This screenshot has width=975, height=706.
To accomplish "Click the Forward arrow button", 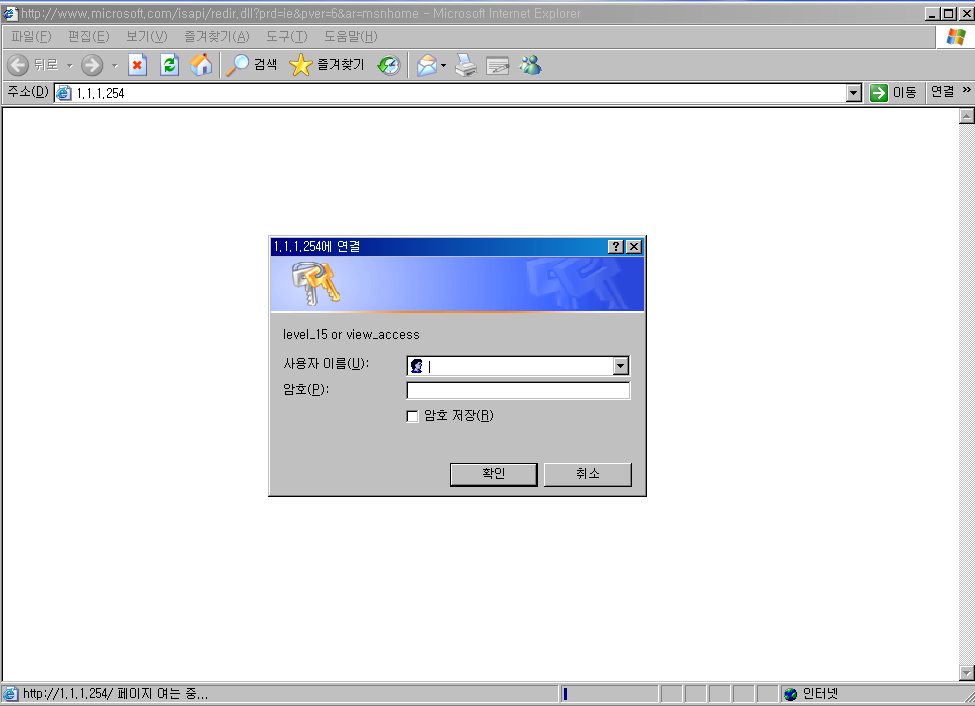I will (92, 65).
